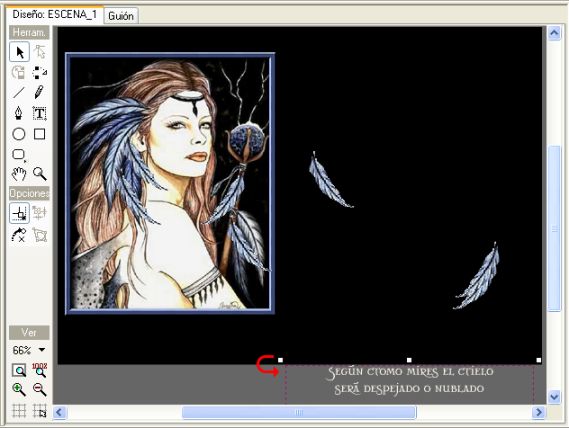The image size is (569, 428).
Task: Click the top-right selection handle of text box
Action: [539, 360]
